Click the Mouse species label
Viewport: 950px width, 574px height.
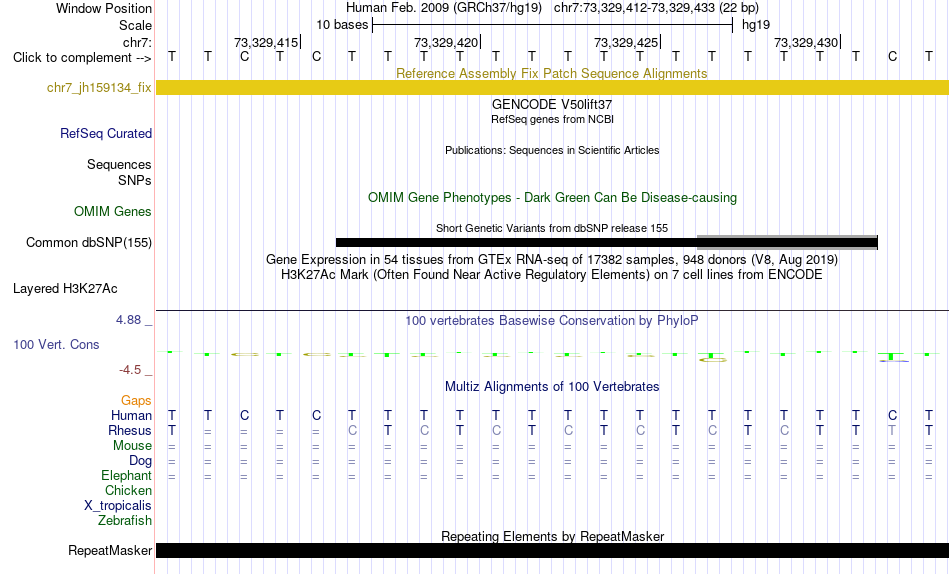[132, 446]
